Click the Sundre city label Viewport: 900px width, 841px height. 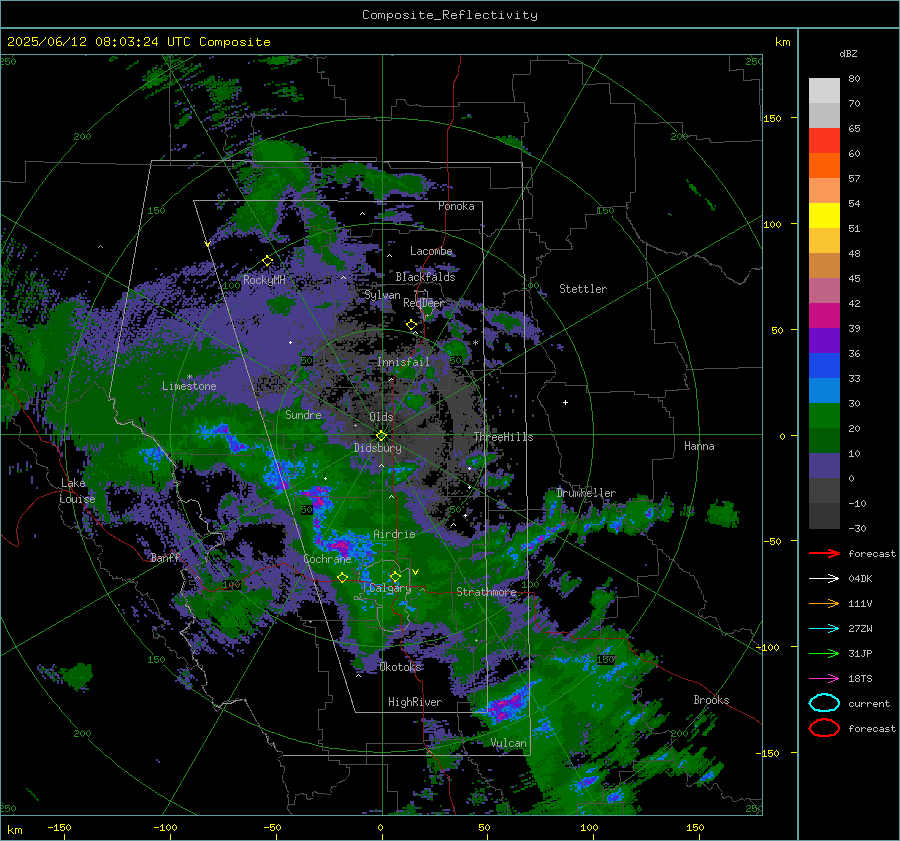click(x=303, y=414)
